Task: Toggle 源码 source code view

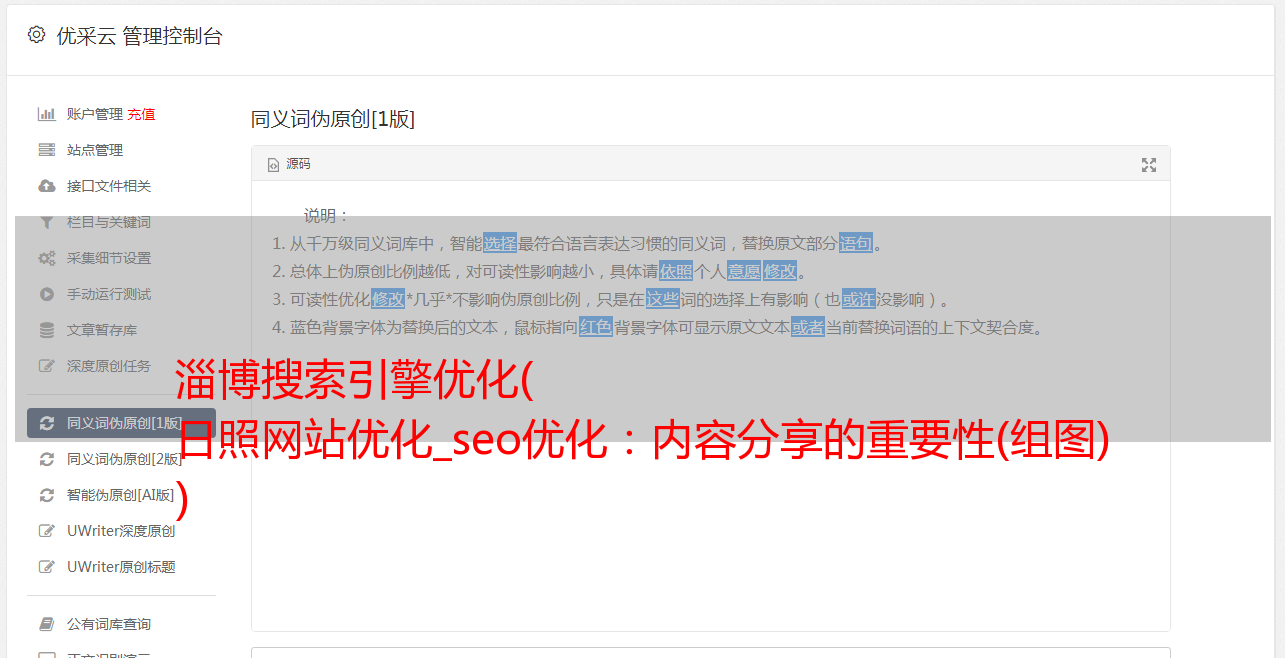Action: point(290,164)
